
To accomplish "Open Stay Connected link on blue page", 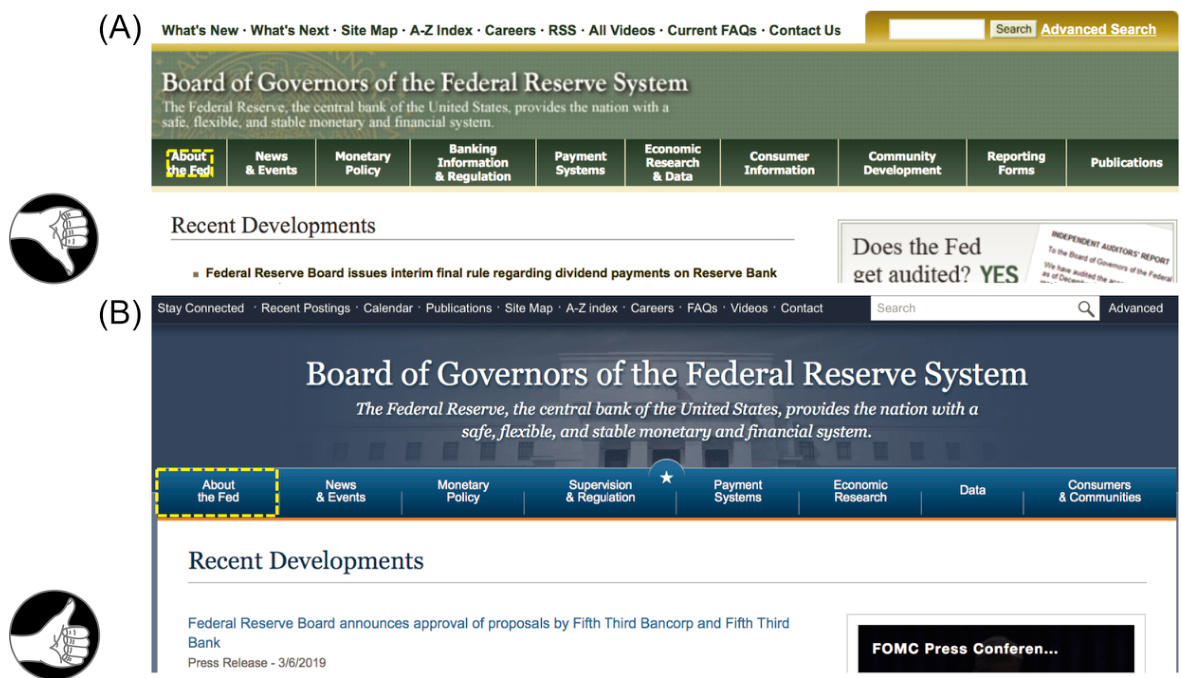I will [x=201, y=308].
